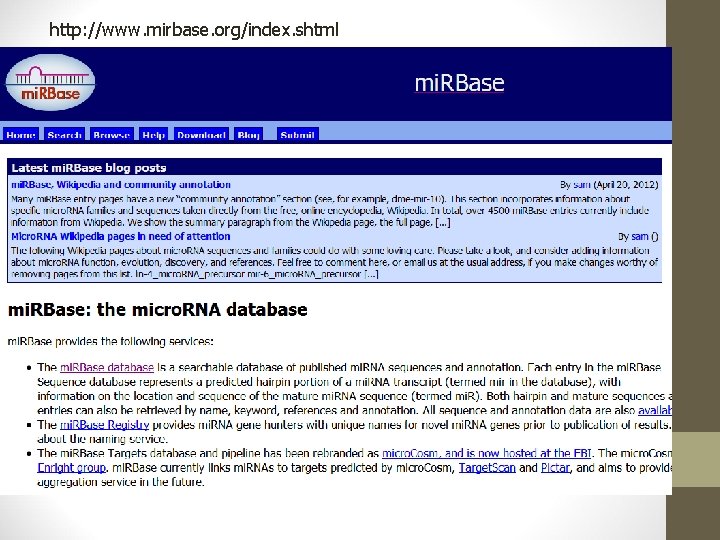Go to the Browse tab

click(x=112, y=135)
